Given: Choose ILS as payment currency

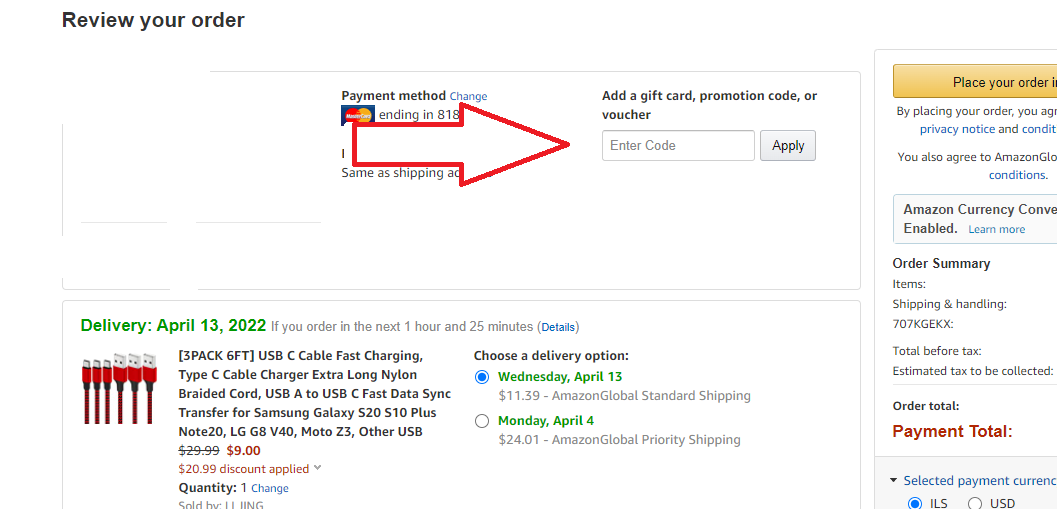Looking at the screenshot, I should click(x=914, y=503).
